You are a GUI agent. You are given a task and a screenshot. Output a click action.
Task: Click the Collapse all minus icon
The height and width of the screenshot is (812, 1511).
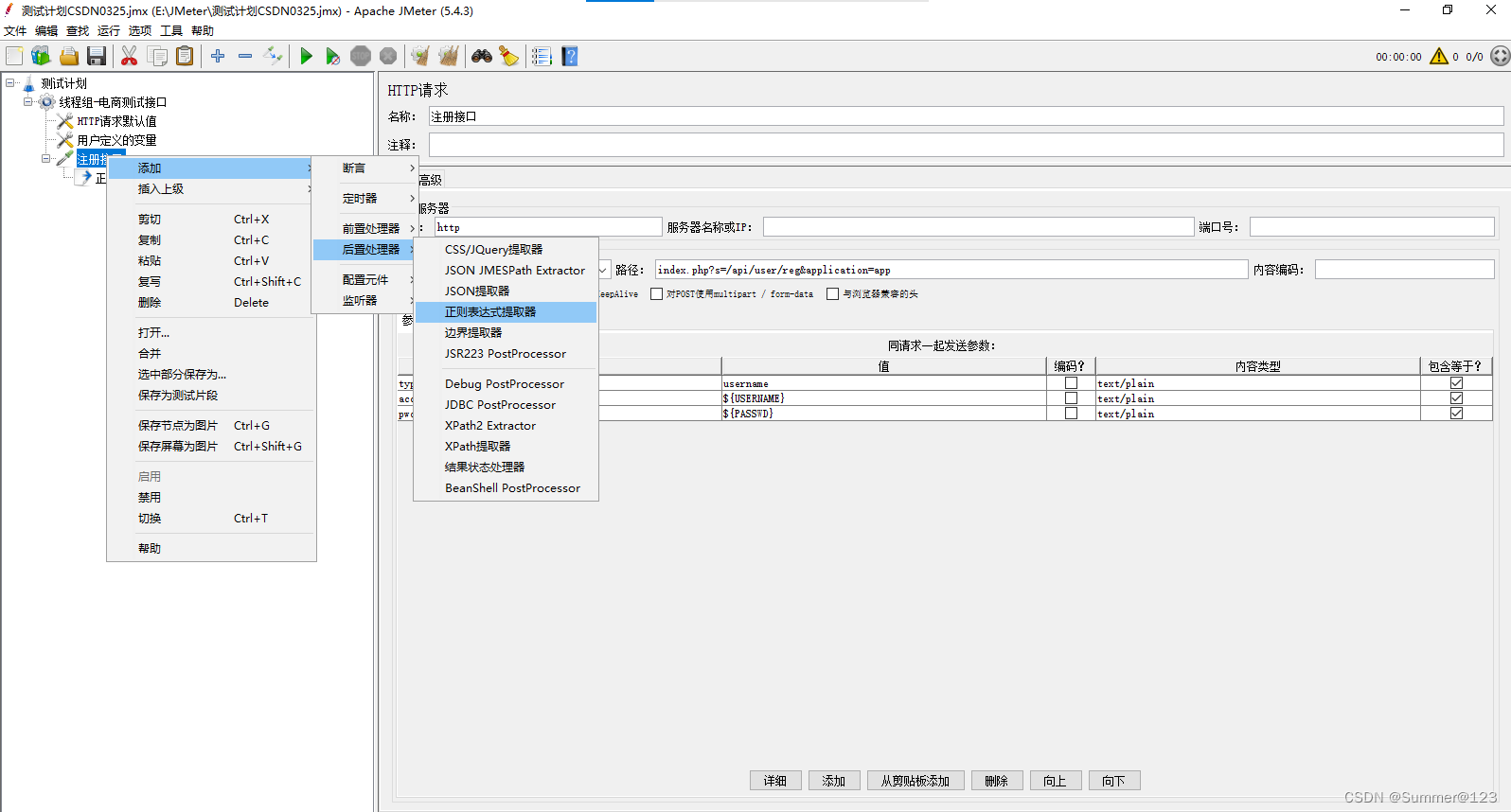click(245, 57)
